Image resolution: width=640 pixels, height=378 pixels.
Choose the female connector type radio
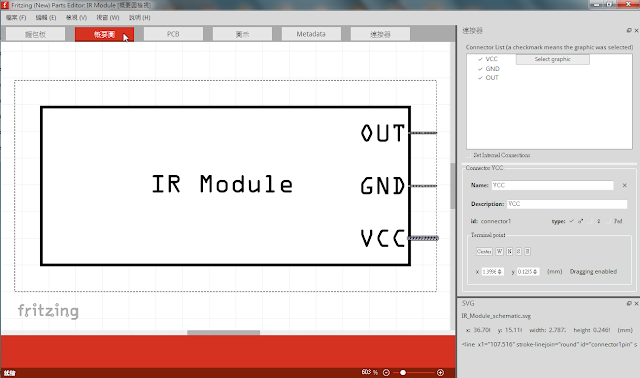click(591, 221)
